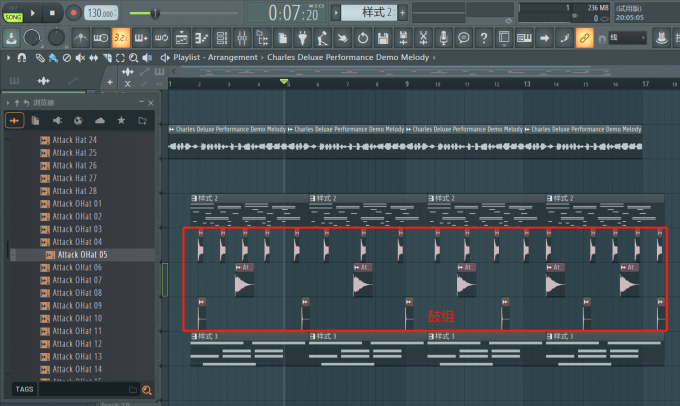Toggle the playlist magnet snap icon
This screenshot has width=680, height=406.
(21, 57)
